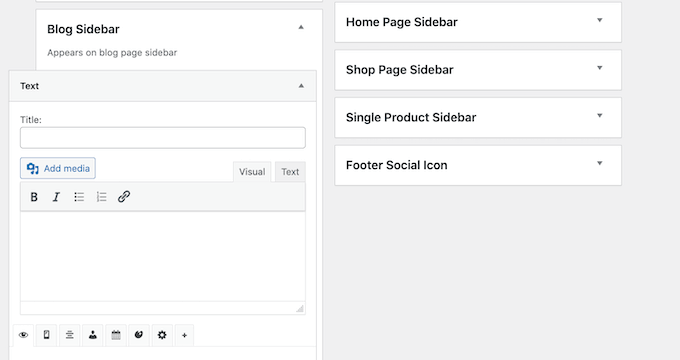
Task: Open the calendar schedule tab icon
Action: [116, 335]
